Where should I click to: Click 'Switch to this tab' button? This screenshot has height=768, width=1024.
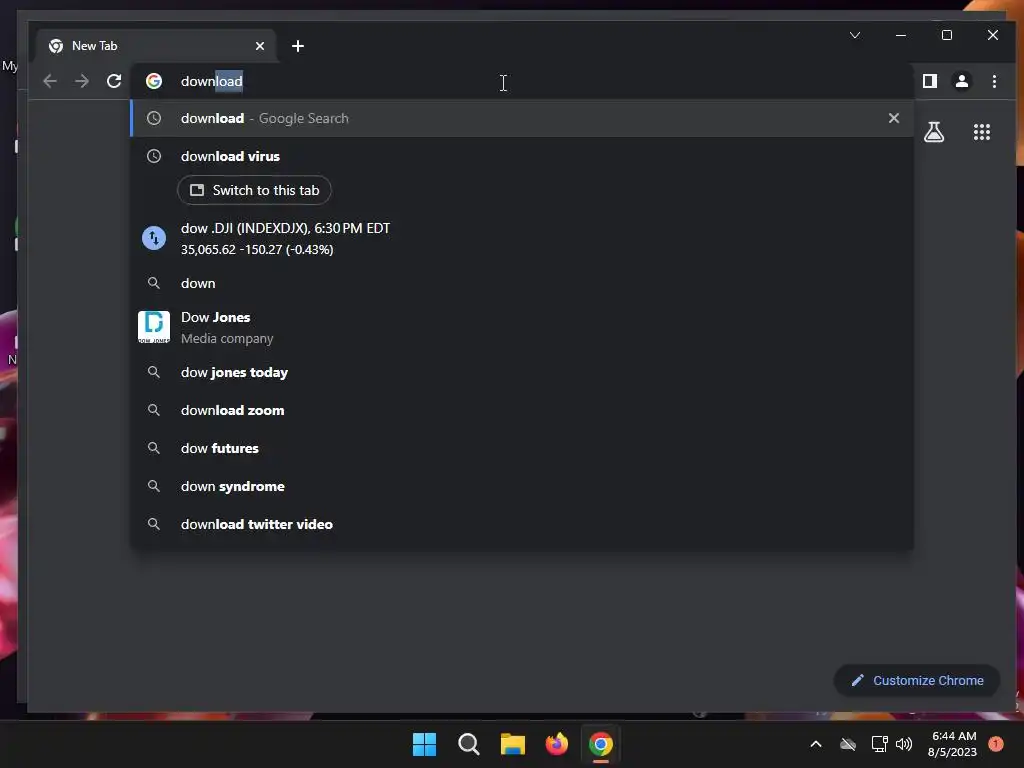254,190
